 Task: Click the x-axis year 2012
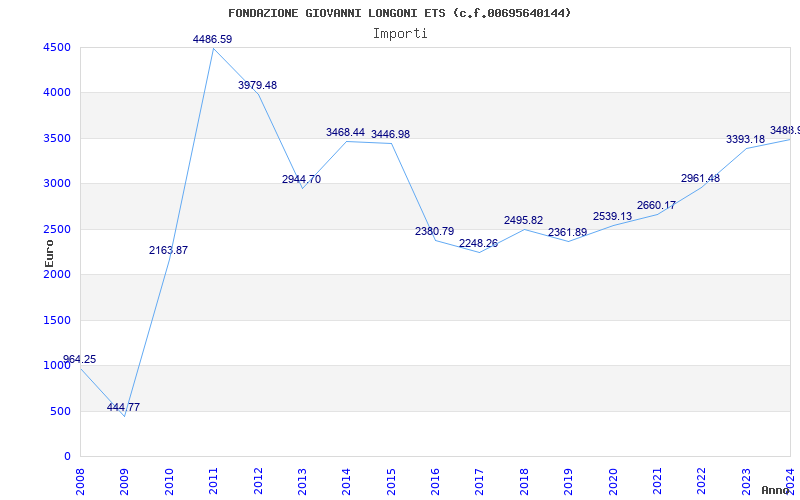pos(258,481)
